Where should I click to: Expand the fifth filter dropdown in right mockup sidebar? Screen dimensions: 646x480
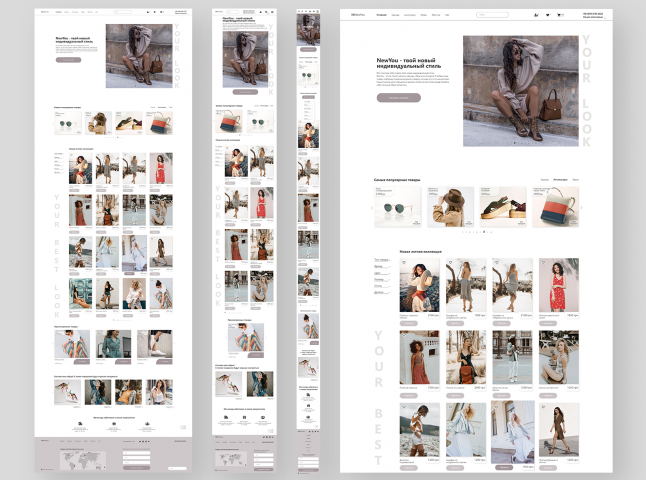pyautogui.click(x=382, y=286)
